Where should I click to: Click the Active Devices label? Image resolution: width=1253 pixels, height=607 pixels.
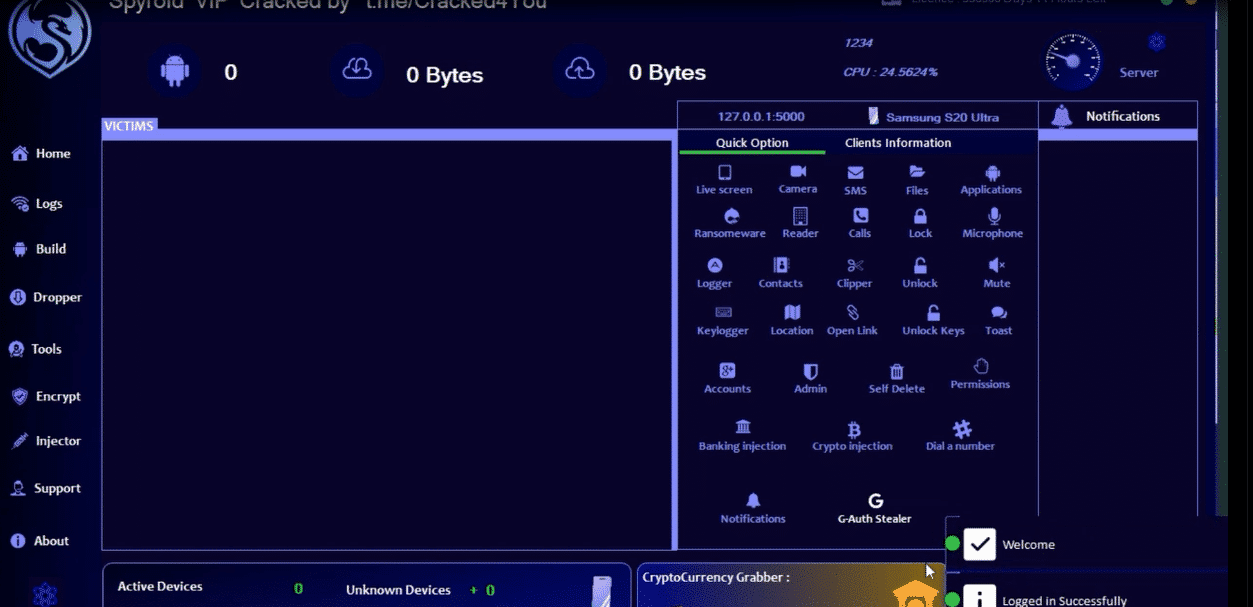160,587
